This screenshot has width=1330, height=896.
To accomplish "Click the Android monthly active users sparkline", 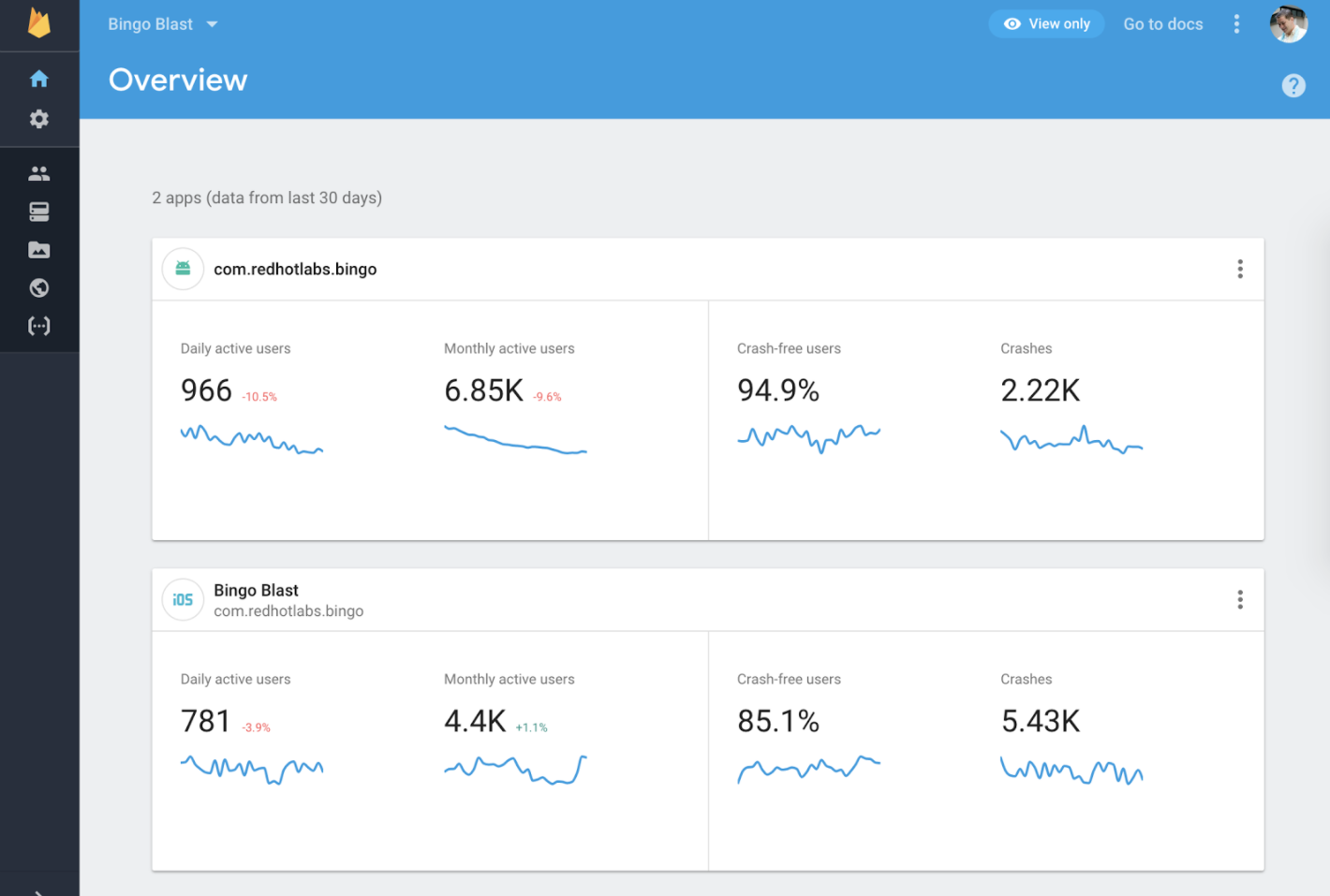I will 515,440.
